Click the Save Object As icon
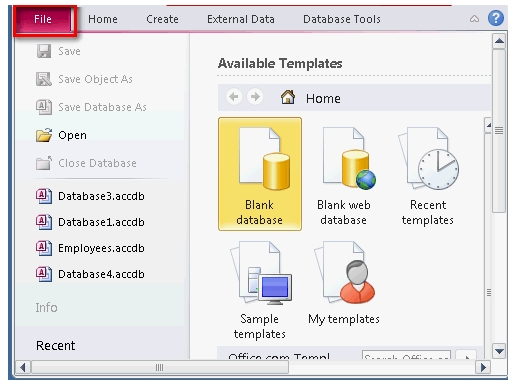Image resolution: width=514 pixels, height=387 pixels. [x=44, y=79]
